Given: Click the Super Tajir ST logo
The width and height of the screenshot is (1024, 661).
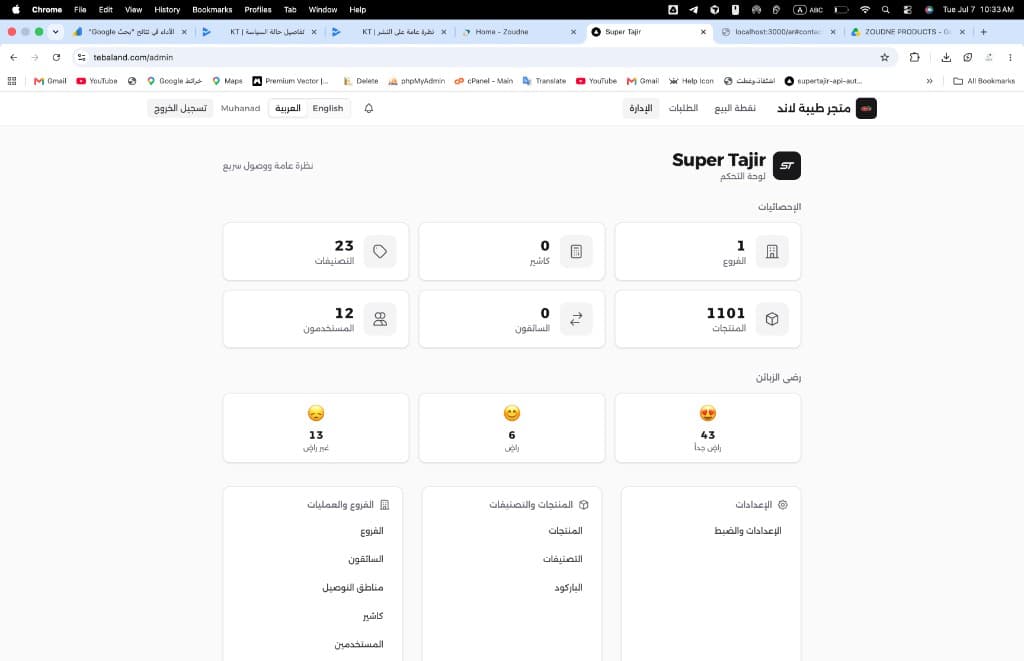Looking at the screenshot, I should [786, 166].
